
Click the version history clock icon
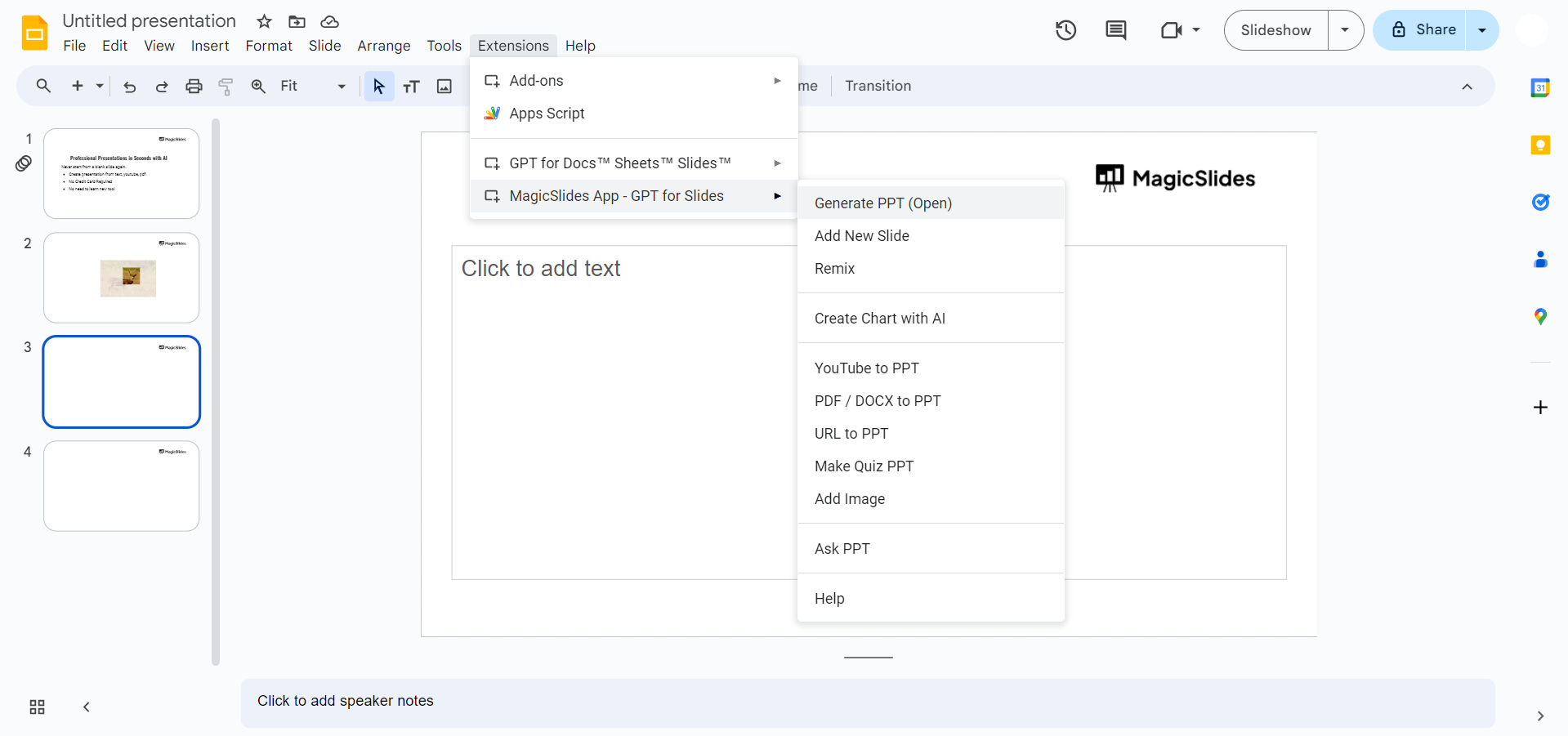(x=1065, y=31)
